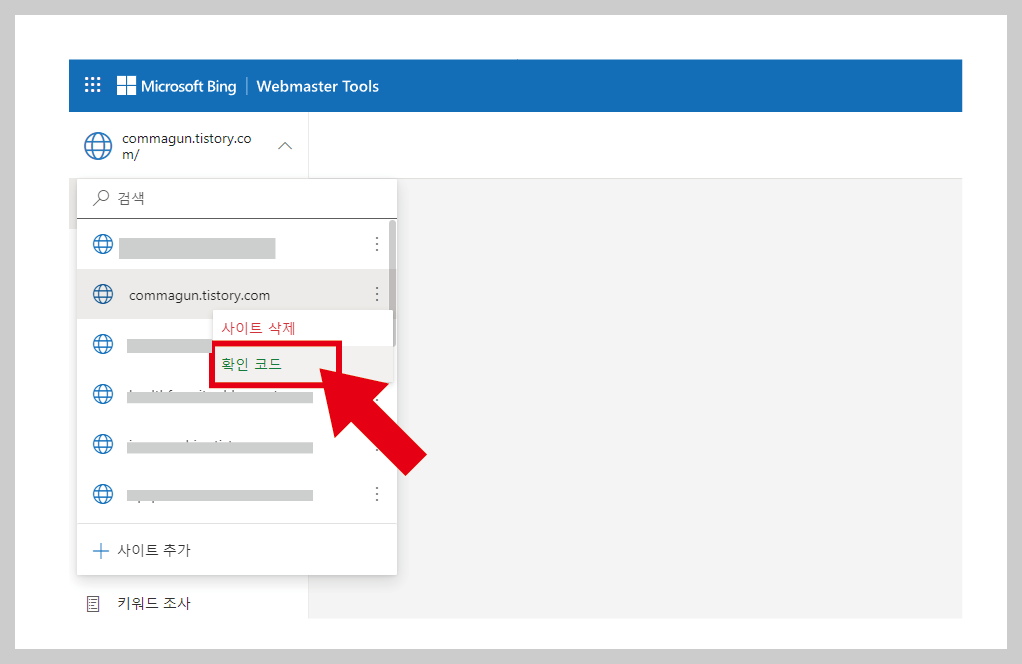Screen dimensions: 1022x664
Task: Click globe icon beside commagun.tistory.com/ selector
Action: point(98,146)
